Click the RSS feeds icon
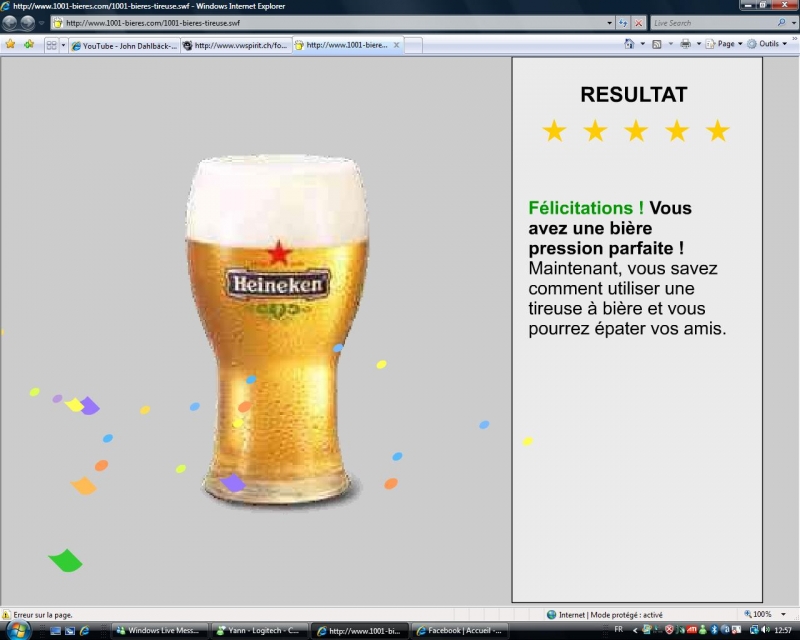The height and width of the screenshot is (640, 800). tap(657, 44)
